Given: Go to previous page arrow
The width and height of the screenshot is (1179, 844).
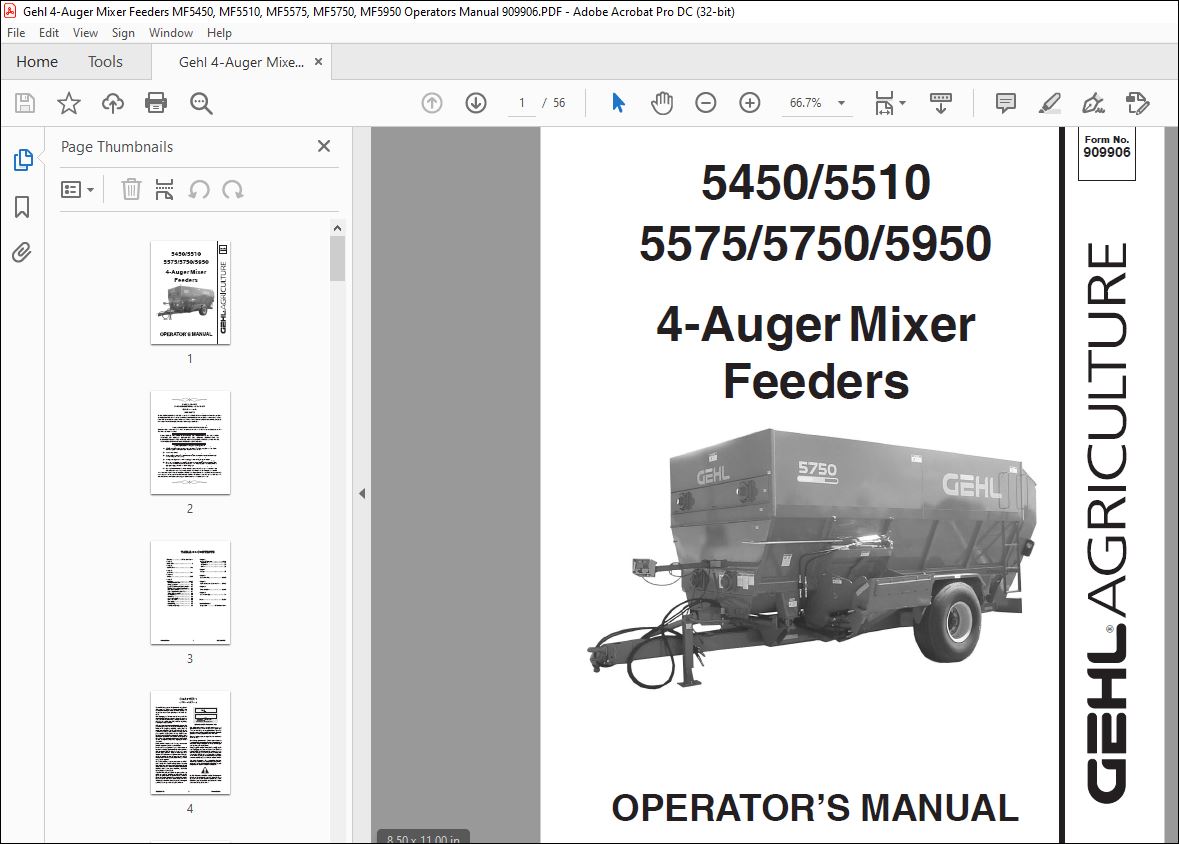Looking at the screenshot, I should coord(432,103).
